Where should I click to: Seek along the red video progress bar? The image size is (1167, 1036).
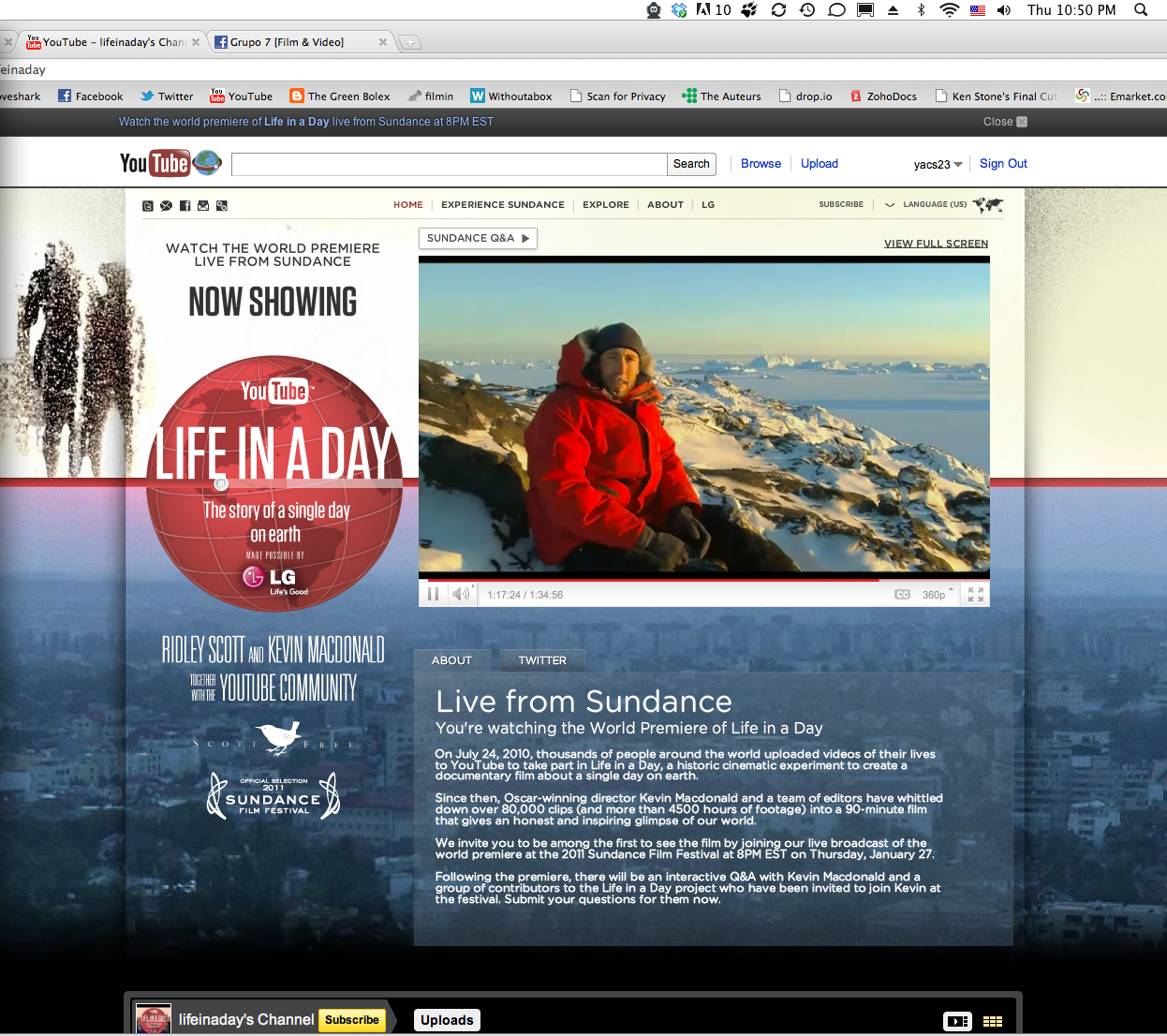pyautogui.click(x=703, y=580)
